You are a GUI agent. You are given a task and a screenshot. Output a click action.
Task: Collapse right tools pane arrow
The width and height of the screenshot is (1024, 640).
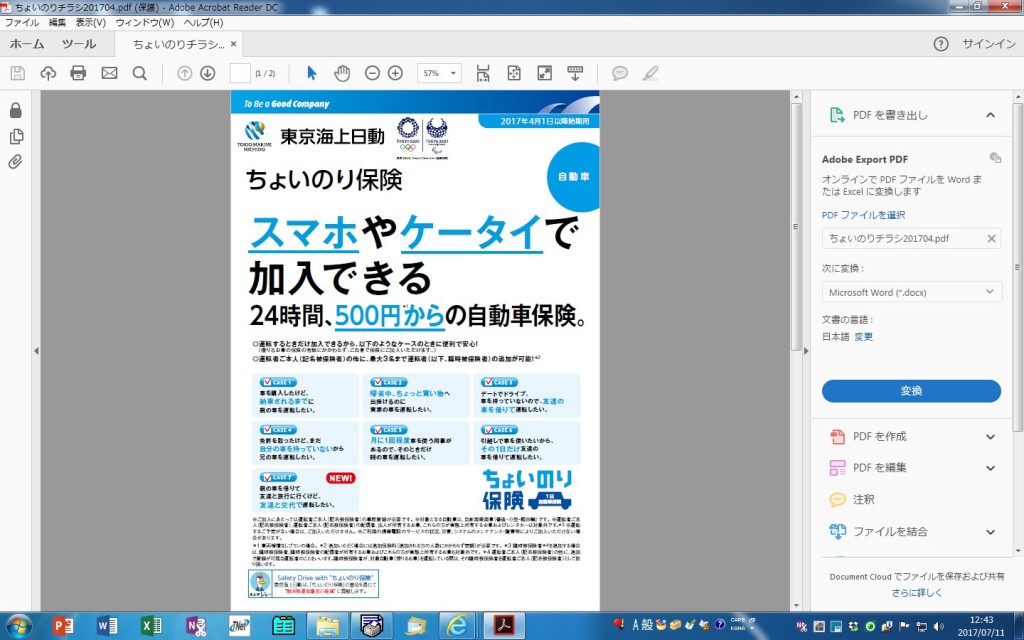pos(806,351)
